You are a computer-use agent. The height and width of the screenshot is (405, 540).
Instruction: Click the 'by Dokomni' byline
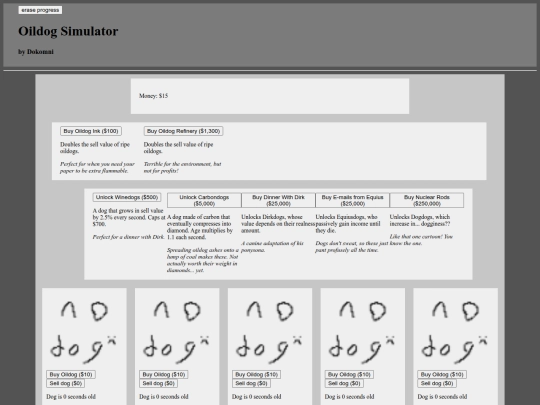click(x=36, y=52)
